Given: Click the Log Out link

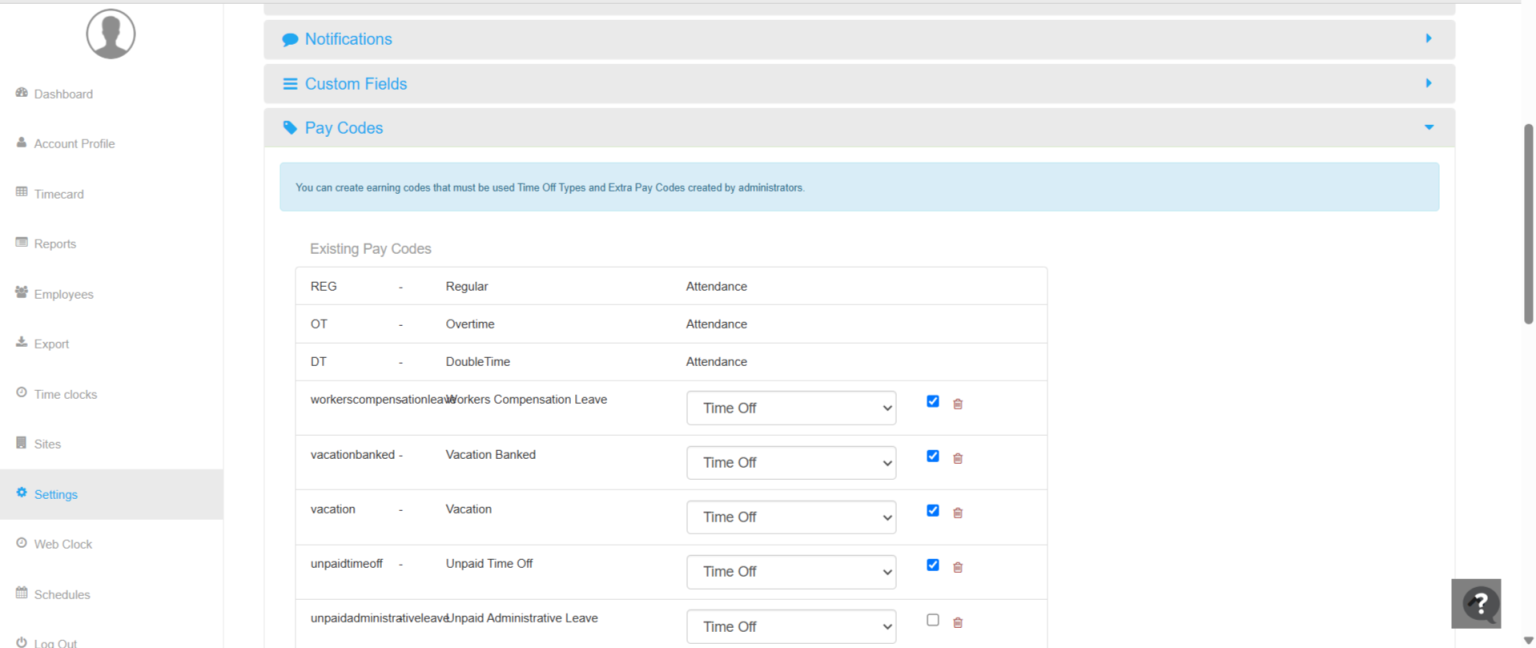Looking at the screenshot, I should (x=55, y=641).
